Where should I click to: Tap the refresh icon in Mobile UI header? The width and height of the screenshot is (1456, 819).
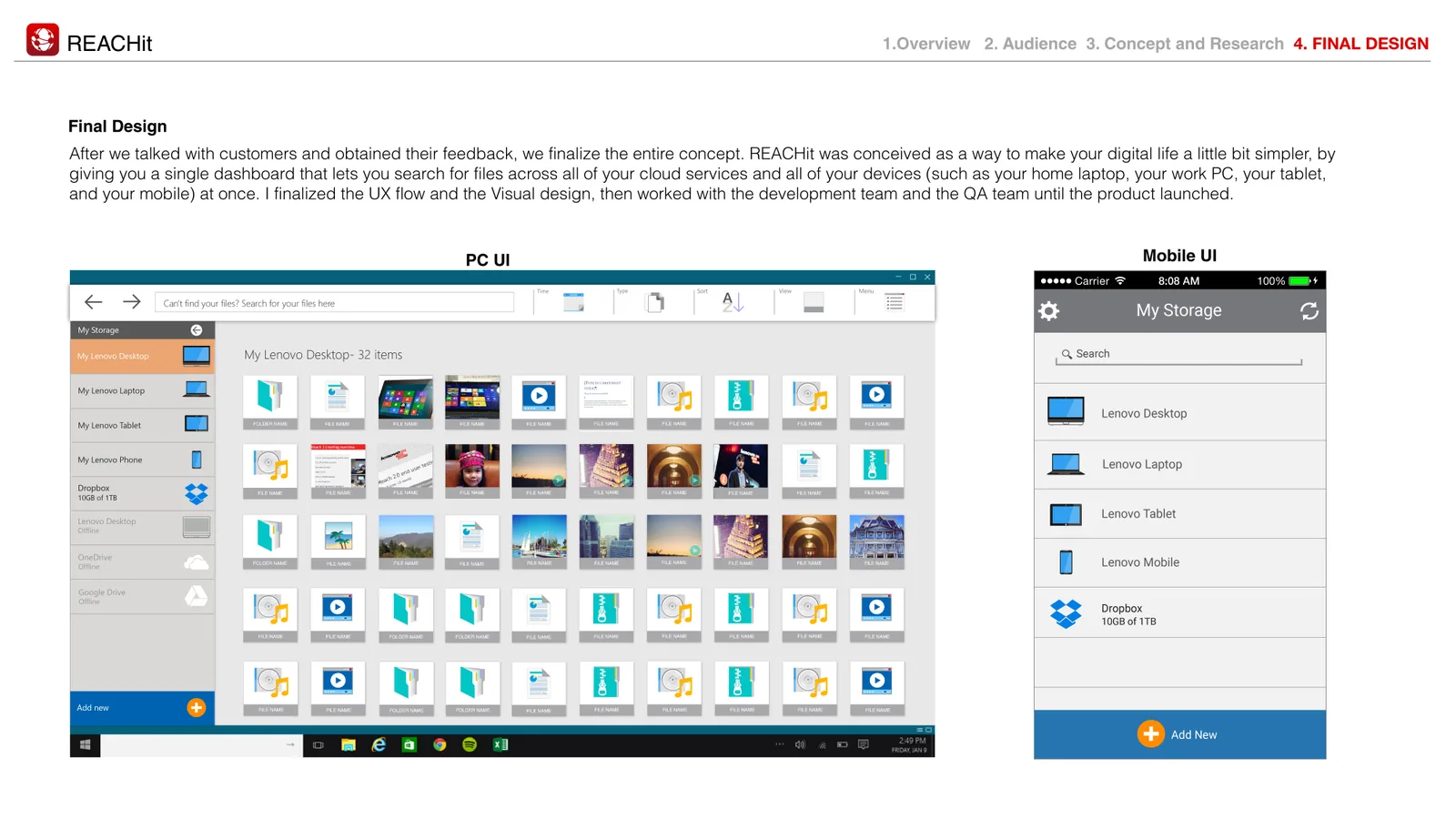(x=1309, y=311)
